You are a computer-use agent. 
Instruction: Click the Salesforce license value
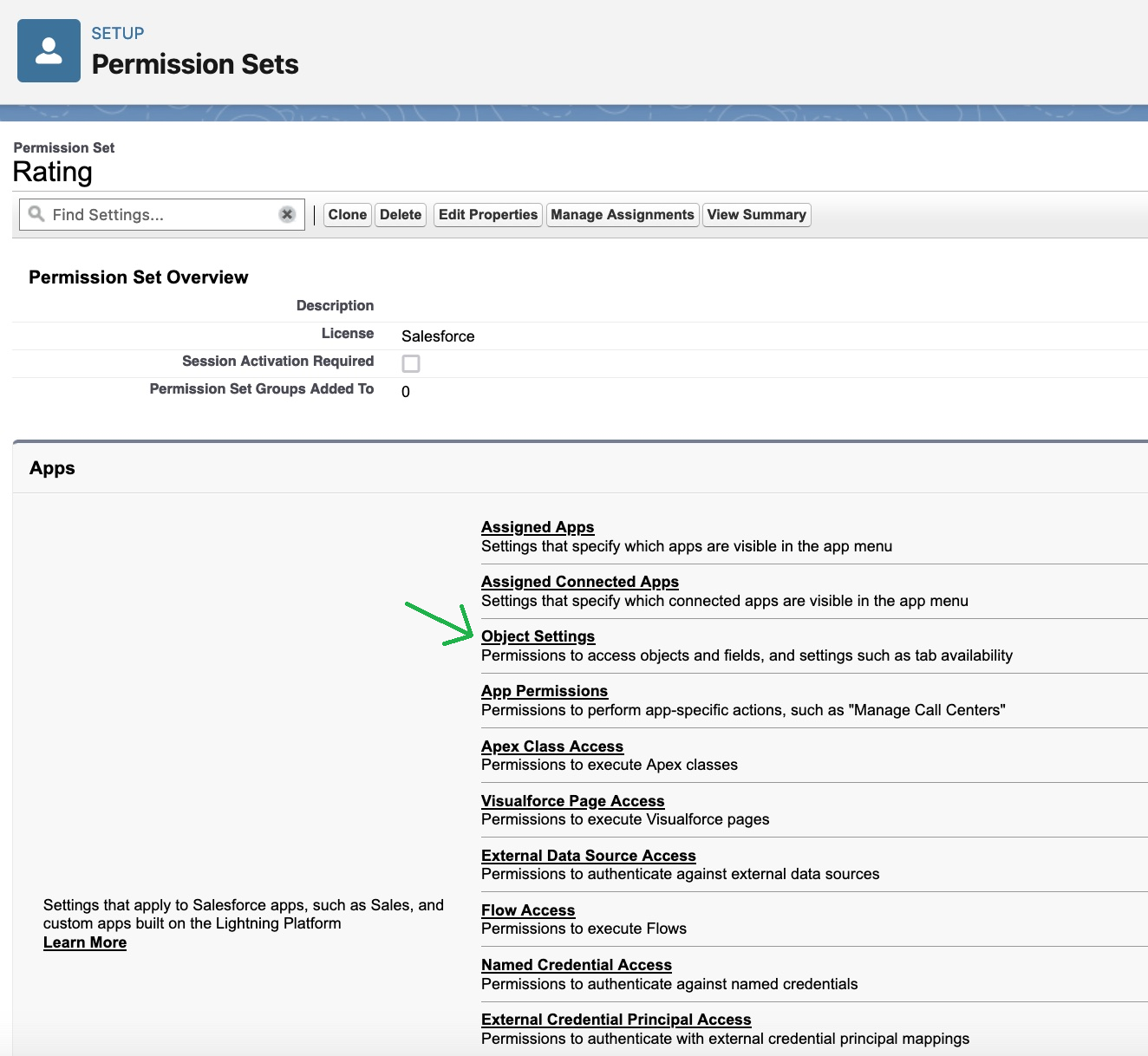point(438,336)
